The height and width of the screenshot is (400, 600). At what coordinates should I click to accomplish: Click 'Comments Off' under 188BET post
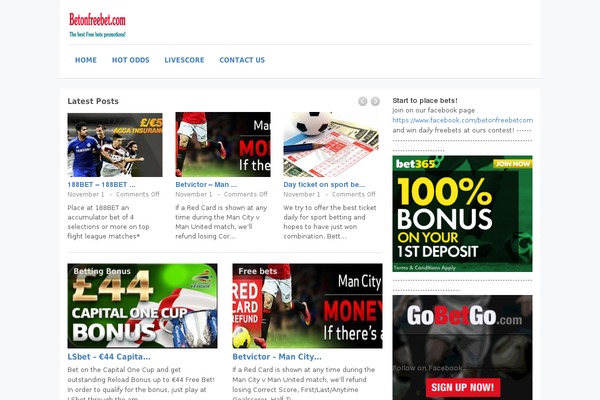[138, 194]
